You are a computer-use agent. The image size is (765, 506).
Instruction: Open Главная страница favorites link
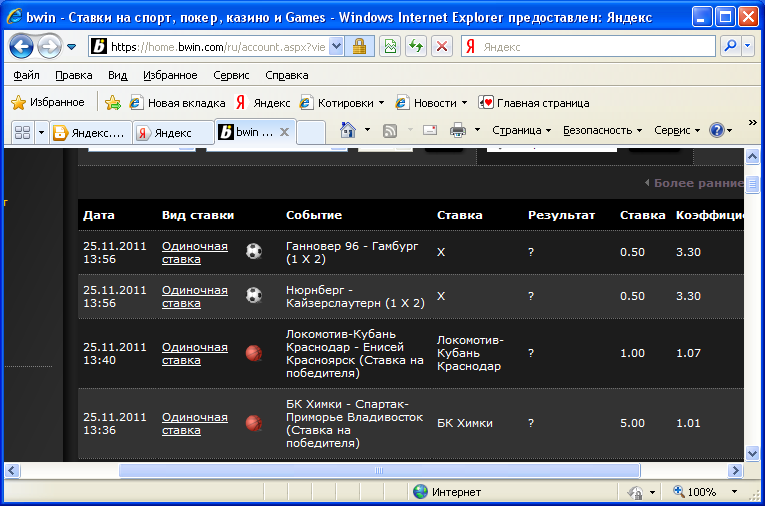[x=534, y=103]
